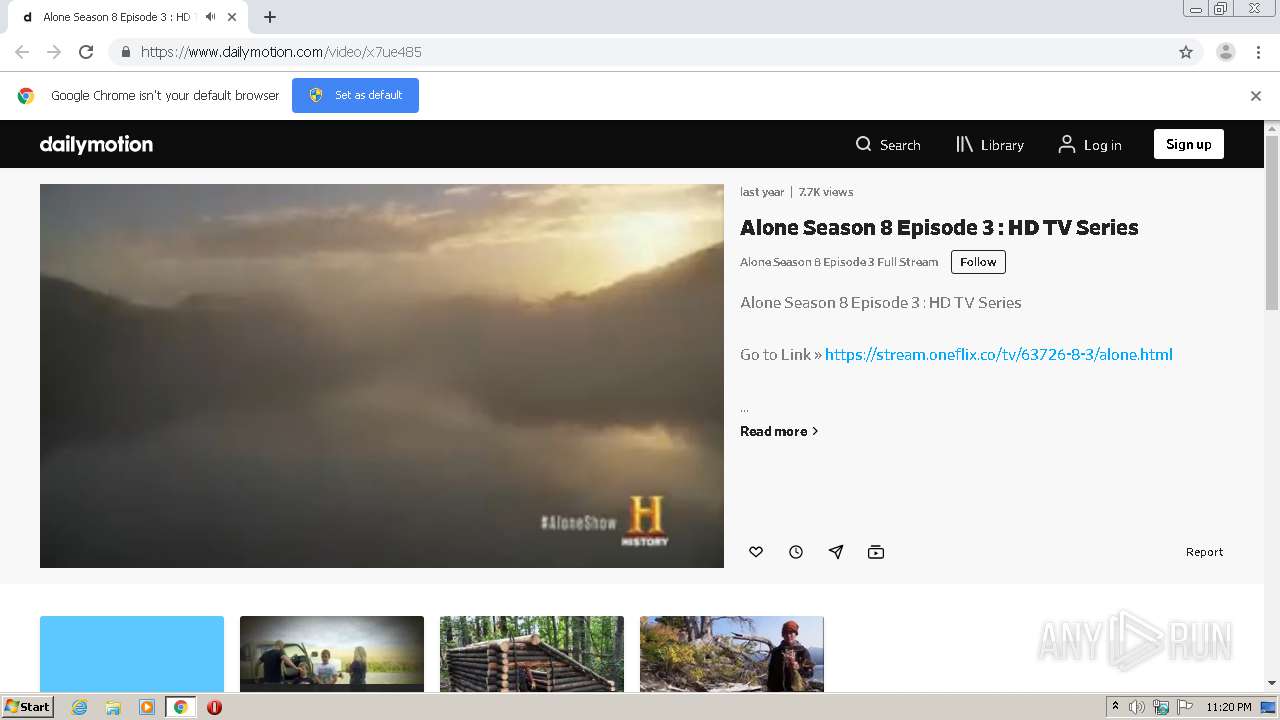Open the stream.oneflix.co link
The width and height of the screenshot is (1280, 720).
(x=998, y=354)
